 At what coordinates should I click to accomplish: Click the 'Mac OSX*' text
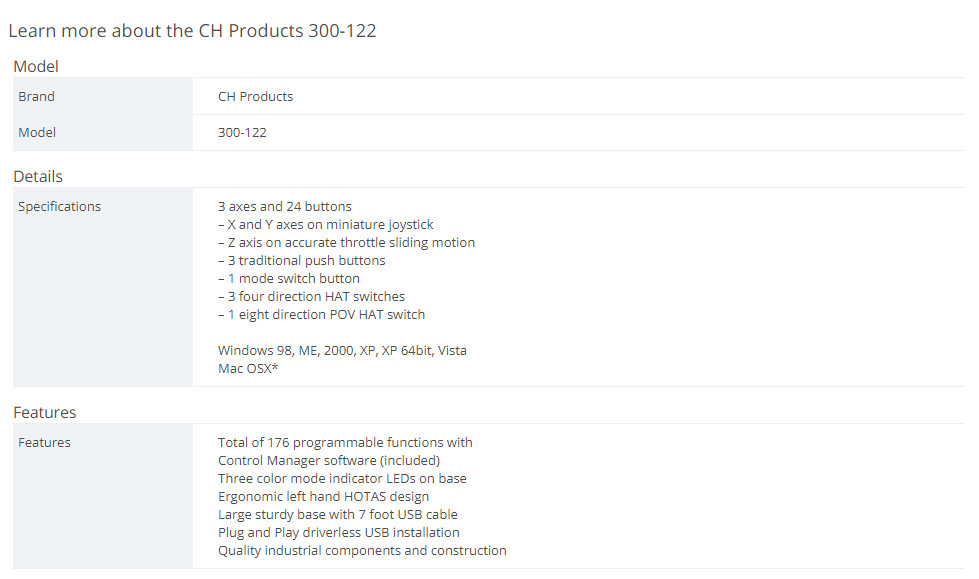pyautogui.click(x=248, y=369)
